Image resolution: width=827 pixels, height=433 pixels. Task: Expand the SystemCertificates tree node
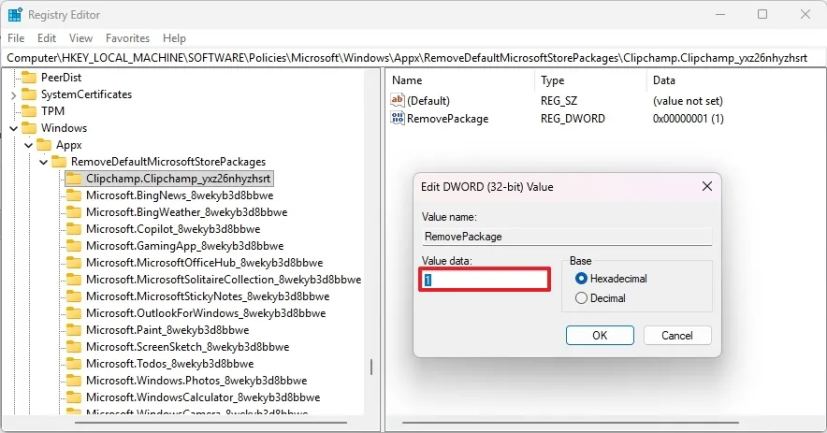(14, 94)
